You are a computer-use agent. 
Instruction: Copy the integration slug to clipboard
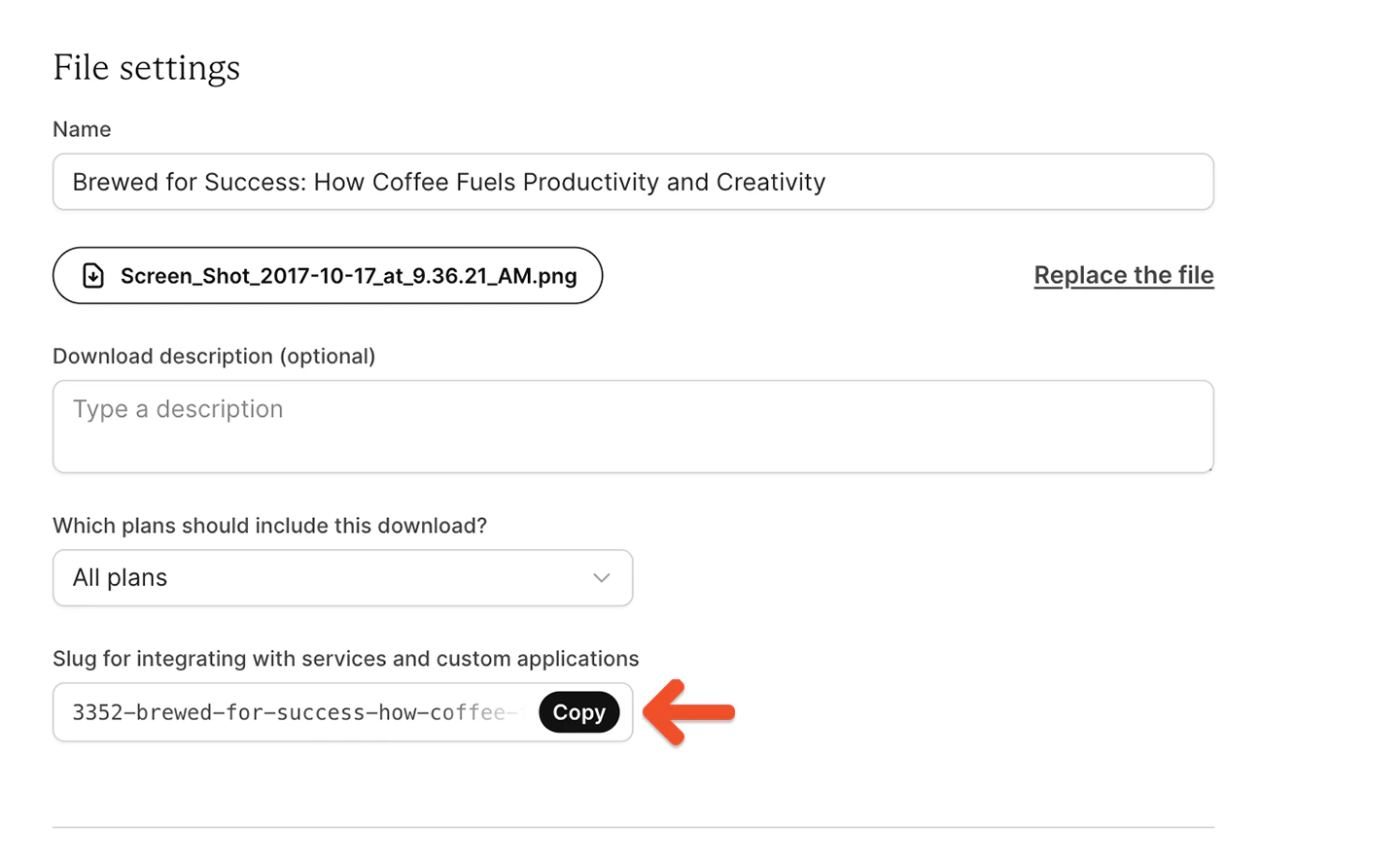click(578, 711)
